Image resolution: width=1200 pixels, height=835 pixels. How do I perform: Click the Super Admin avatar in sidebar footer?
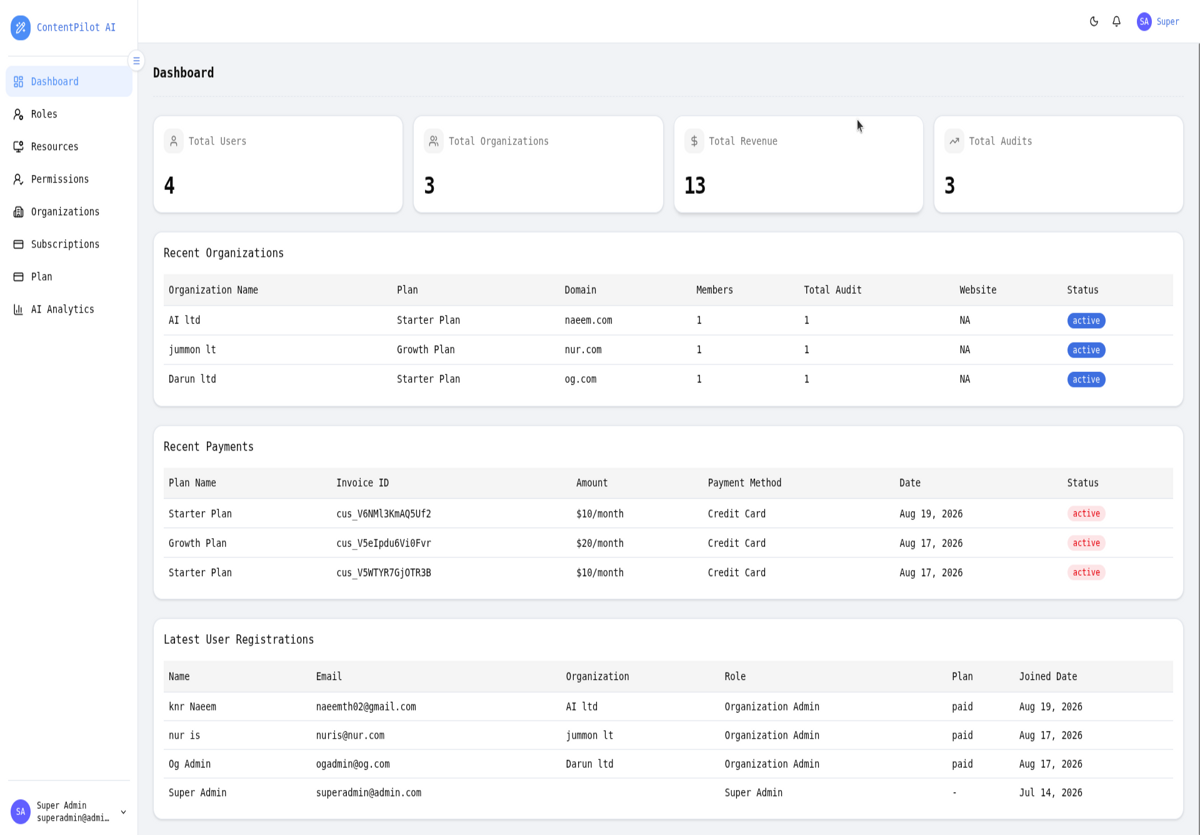click(20, 811)
